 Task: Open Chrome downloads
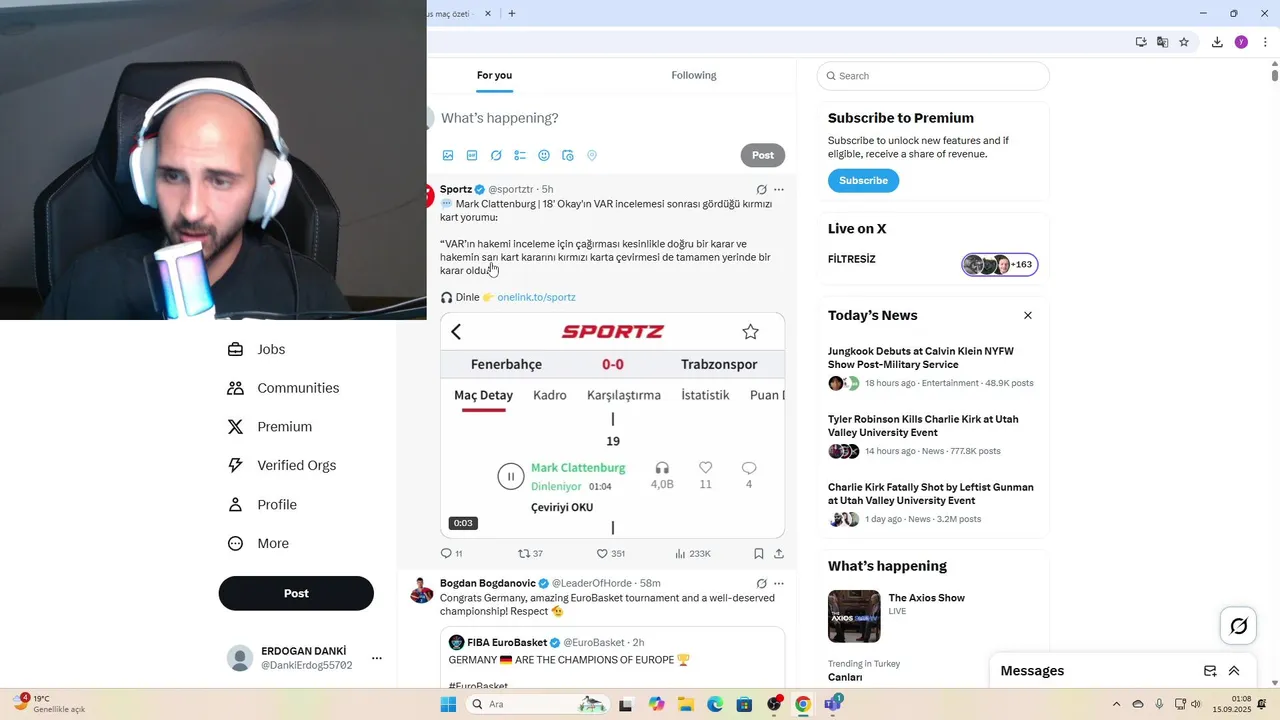pyautogui.click(x=1217, y=42)
